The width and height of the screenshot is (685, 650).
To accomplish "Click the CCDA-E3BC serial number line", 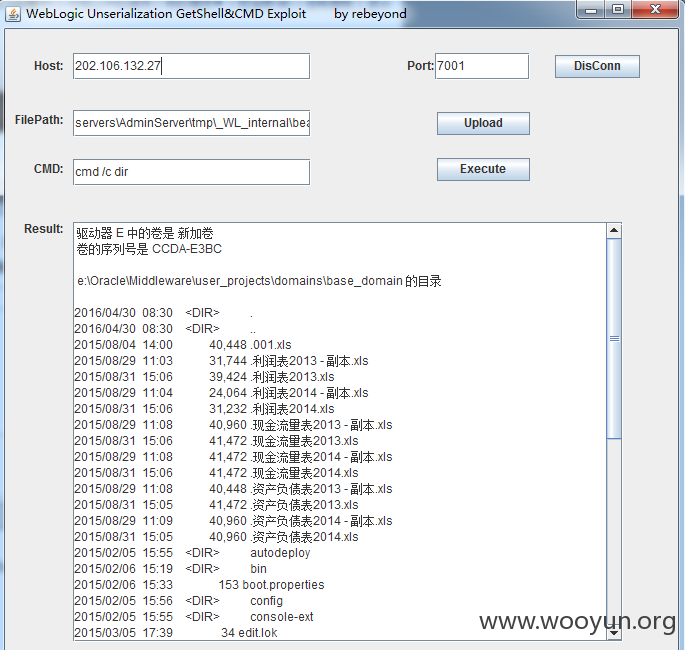I will (x=149, y=249).
